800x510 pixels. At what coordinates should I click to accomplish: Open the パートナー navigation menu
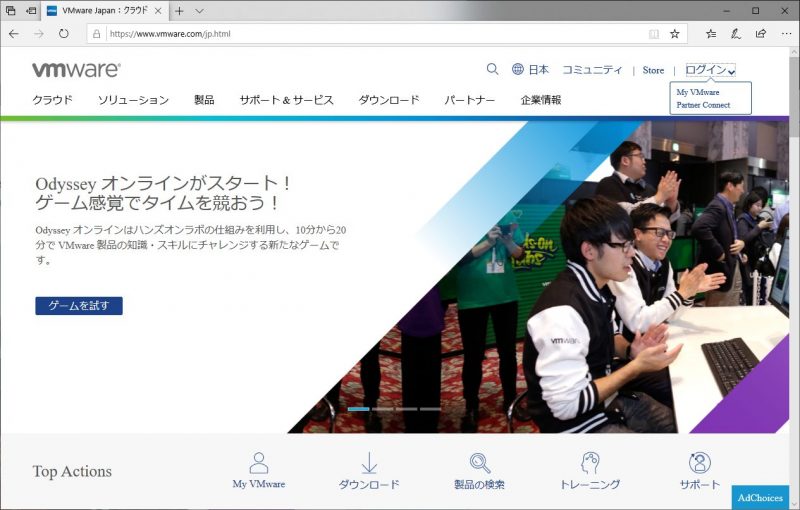[469, 100]
